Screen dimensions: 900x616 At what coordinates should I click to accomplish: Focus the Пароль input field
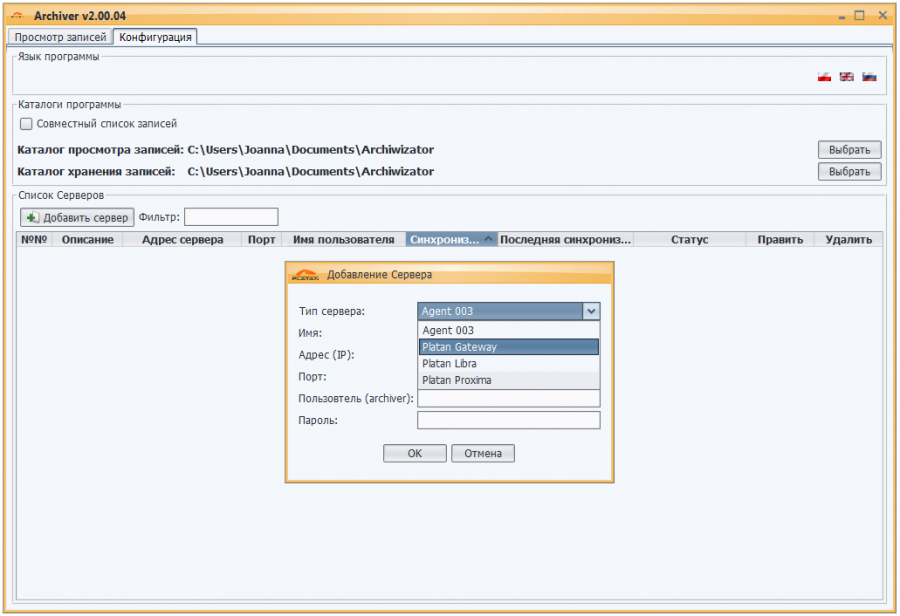click(509, 420)
